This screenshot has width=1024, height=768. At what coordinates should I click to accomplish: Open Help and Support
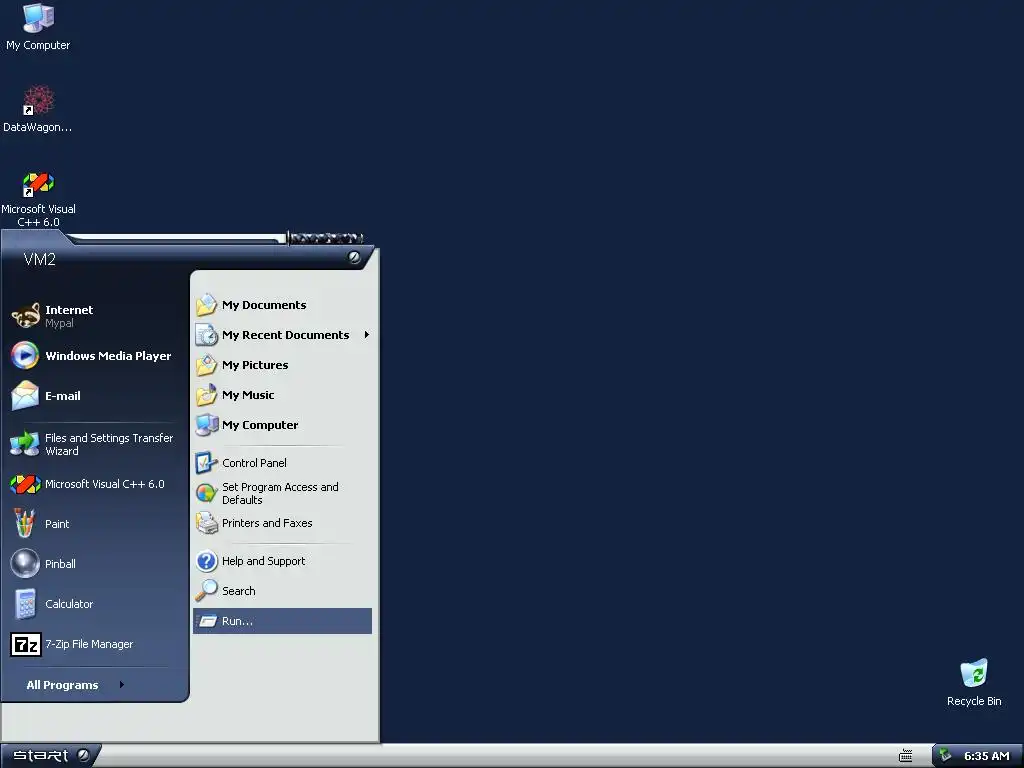click(282, 561)
